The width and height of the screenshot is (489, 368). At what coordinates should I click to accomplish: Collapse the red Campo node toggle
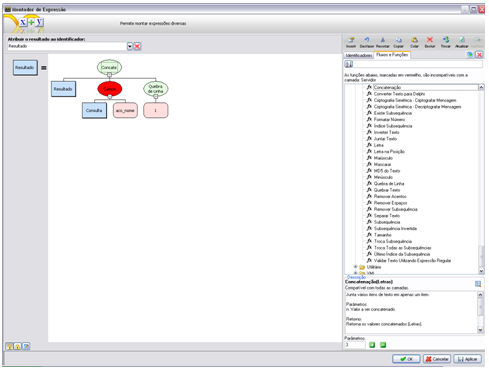[x=110, y=97]
